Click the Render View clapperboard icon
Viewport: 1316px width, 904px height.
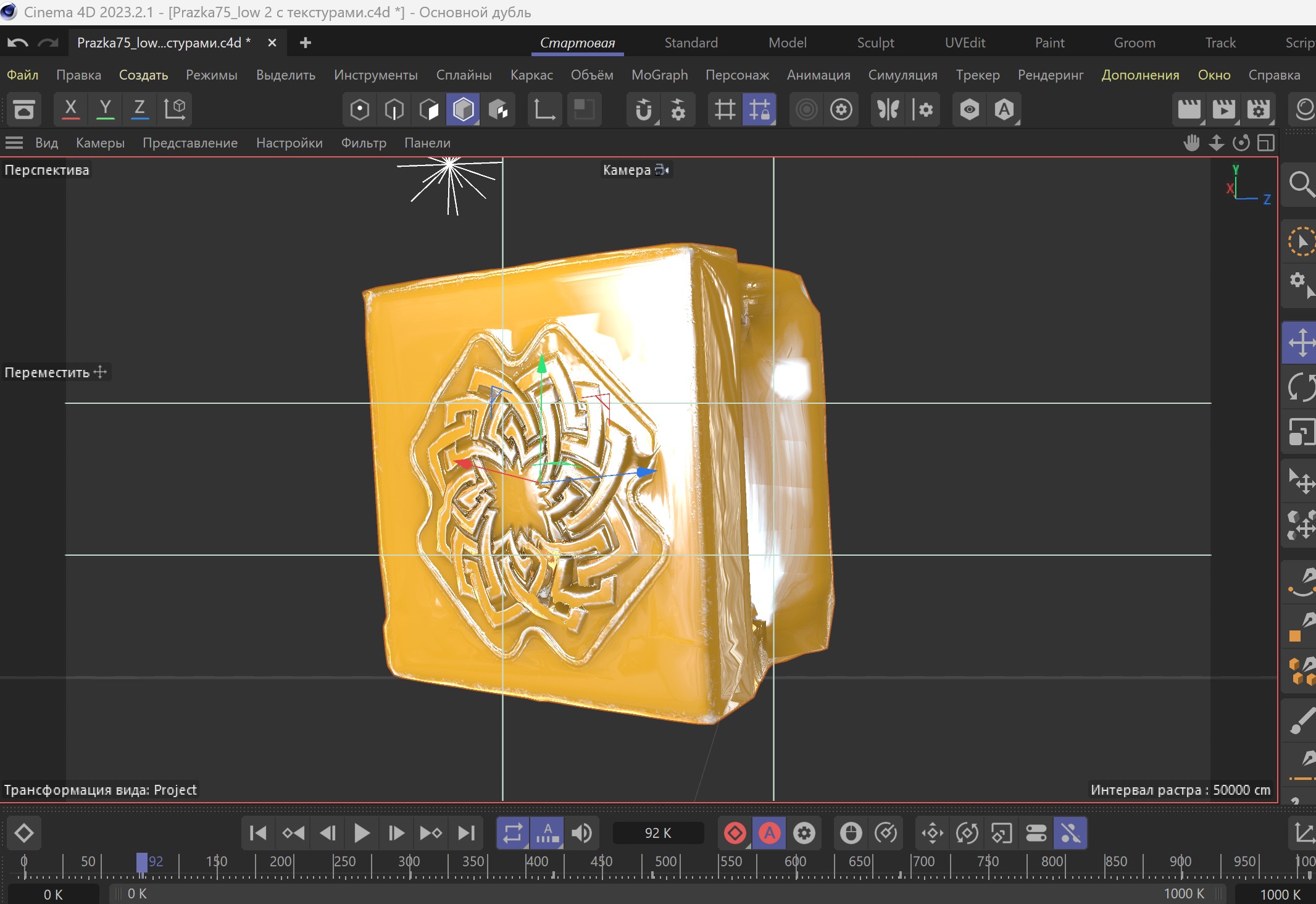click(1189, 110)
